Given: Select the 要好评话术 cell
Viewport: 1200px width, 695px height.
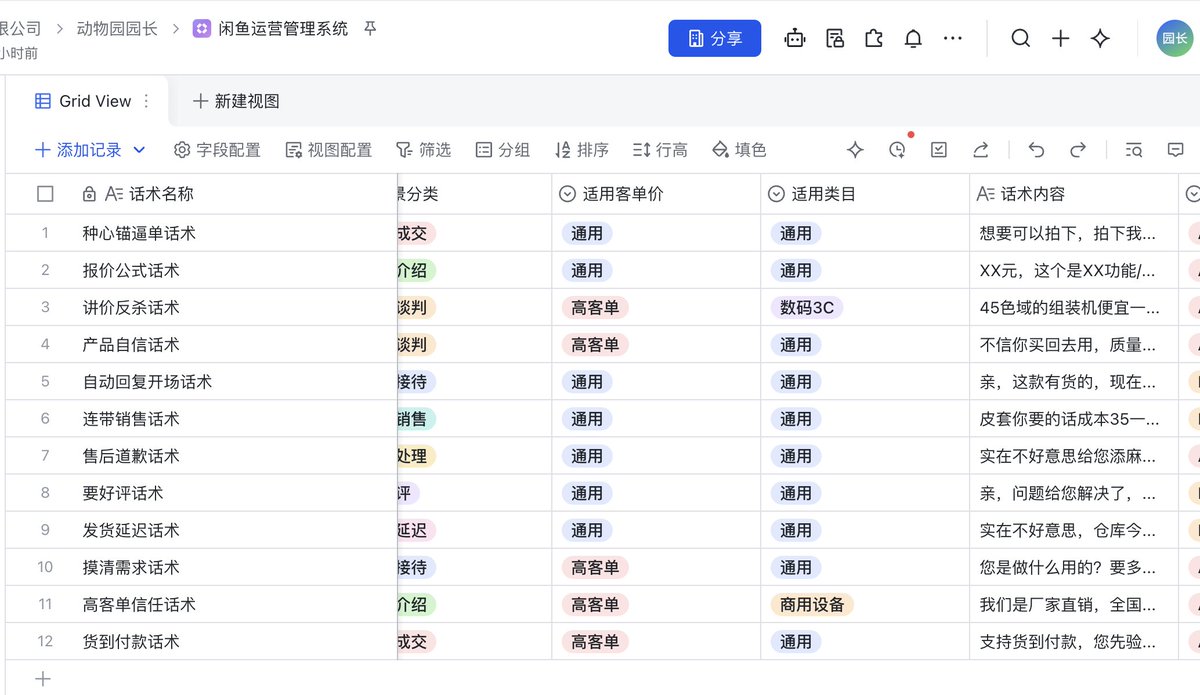Looking at the screenshot, I should point(237,492).
